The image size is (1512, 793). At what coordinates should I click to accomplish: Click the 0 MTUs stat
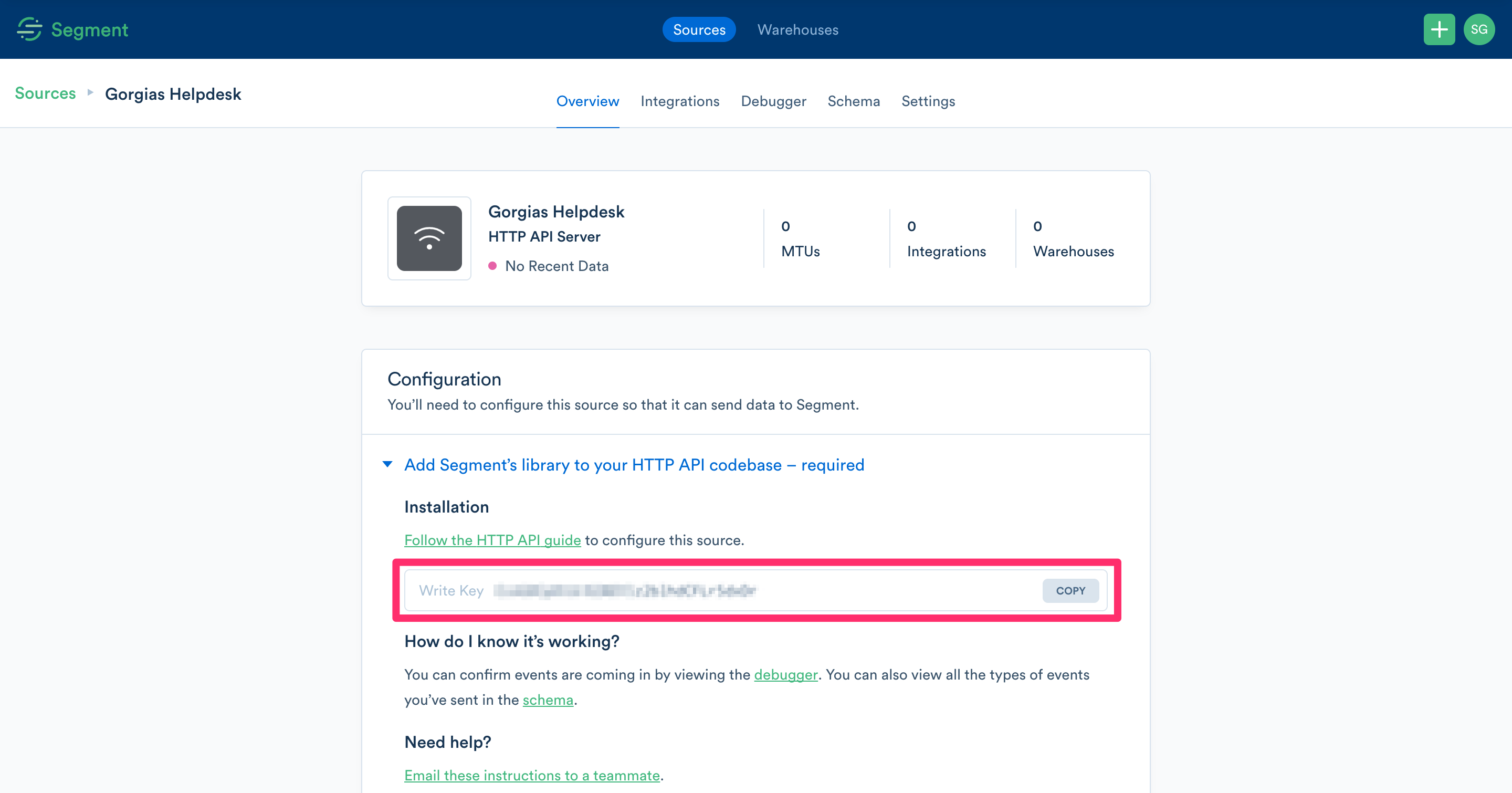coord(800,238)
